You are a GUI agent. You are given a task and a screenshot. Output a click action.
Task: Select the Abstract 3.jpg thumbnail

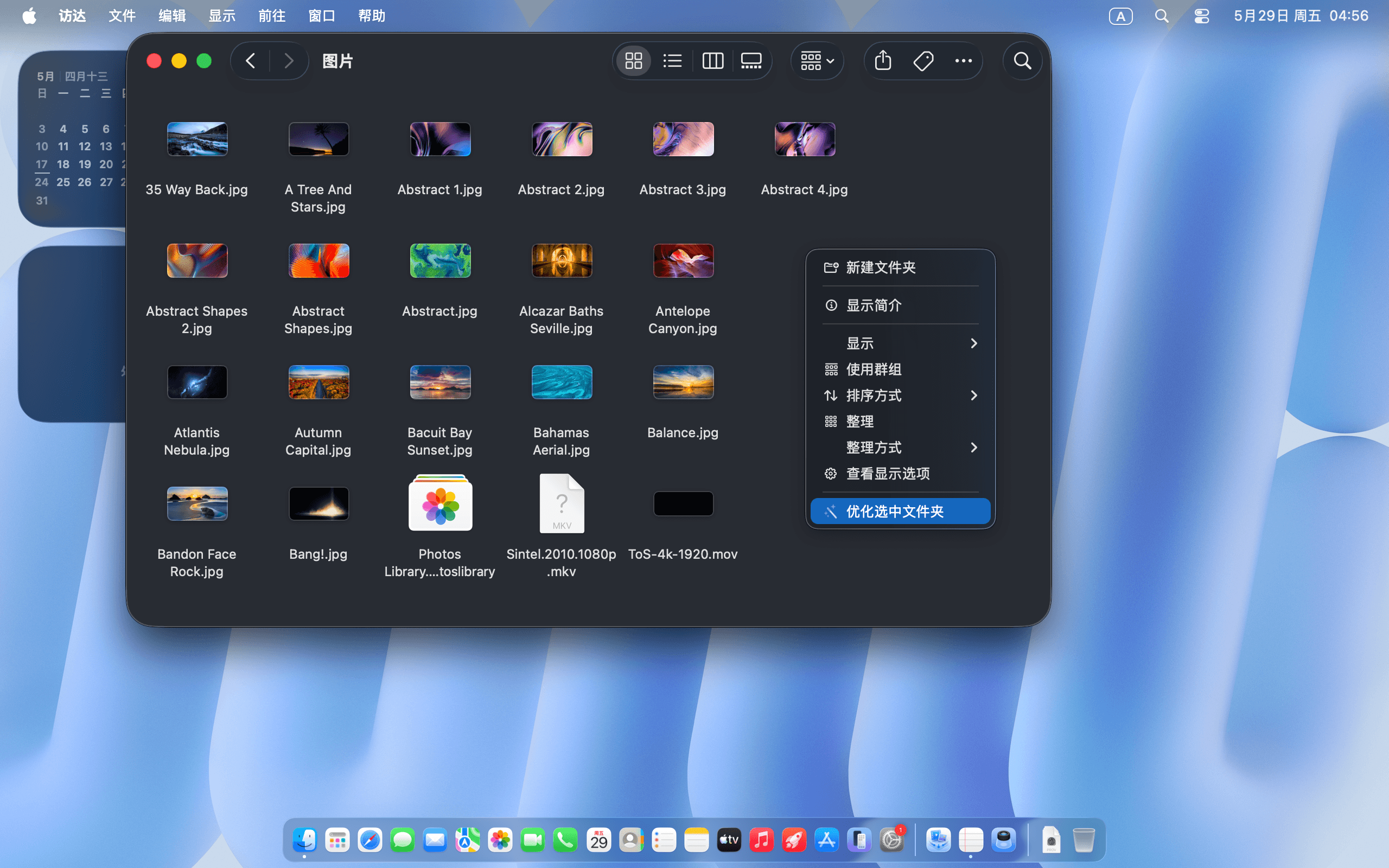click(683, 139)
